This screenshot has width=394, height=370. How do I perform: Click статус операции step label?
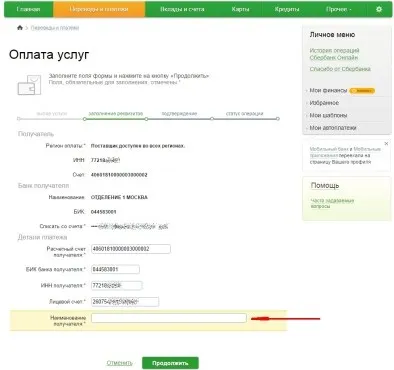click(x=244, y=114)
